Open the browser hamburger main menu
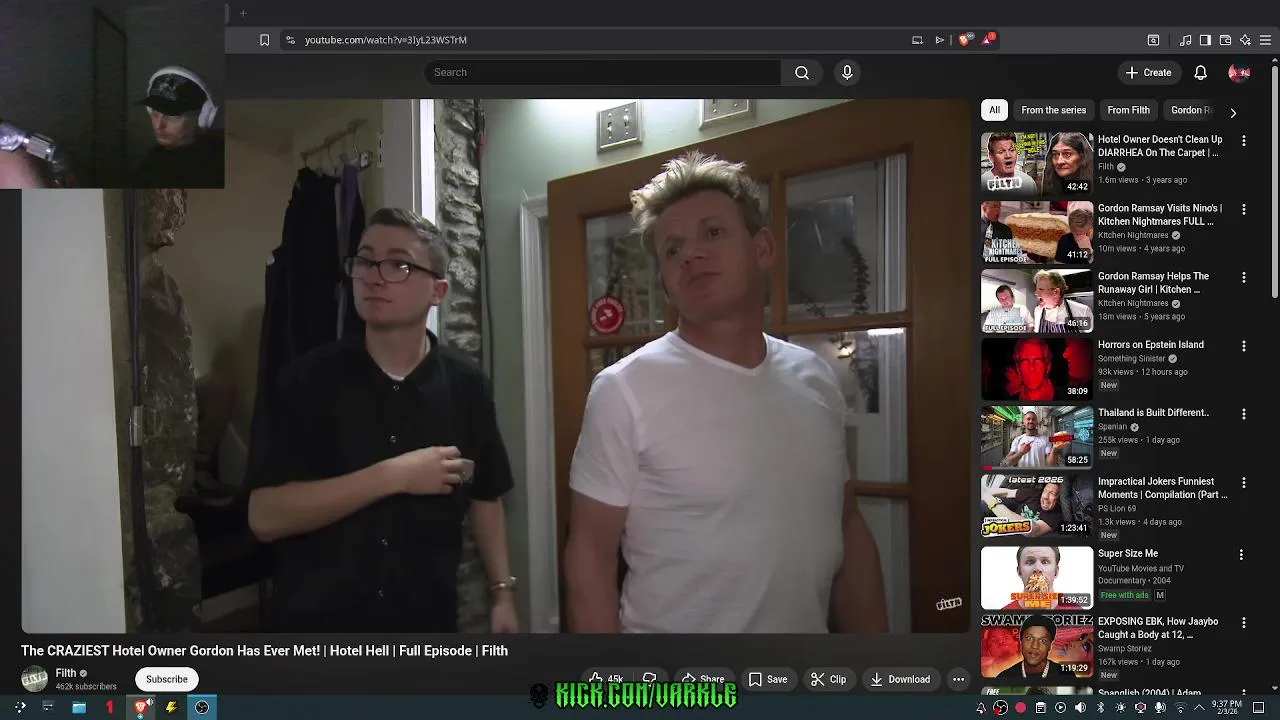Image resolution: width=1280 pixels, height=720 pixels. point(1266,40)
